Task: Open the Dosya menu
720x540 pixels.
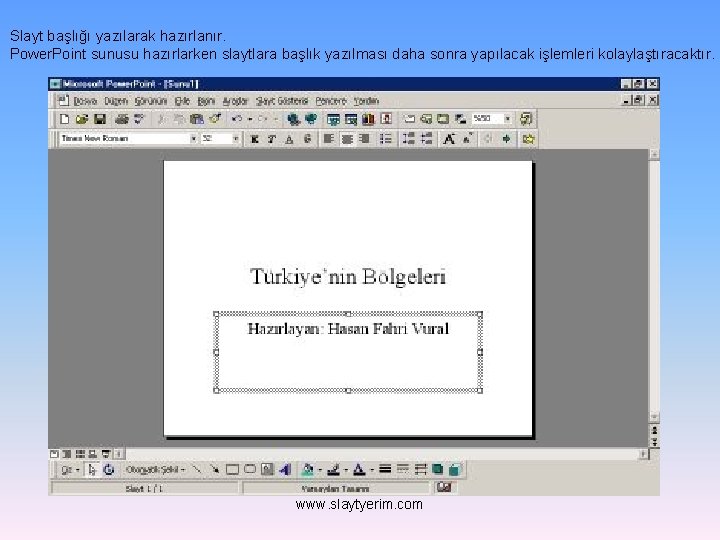Action: [x=85, y=101]
